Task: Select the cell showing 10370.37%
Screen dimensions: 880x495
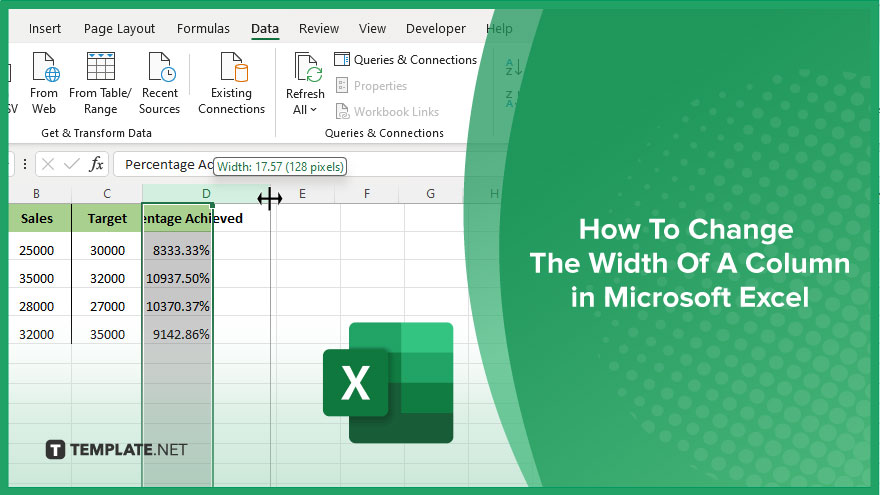Action: click(x=177, y=306)
